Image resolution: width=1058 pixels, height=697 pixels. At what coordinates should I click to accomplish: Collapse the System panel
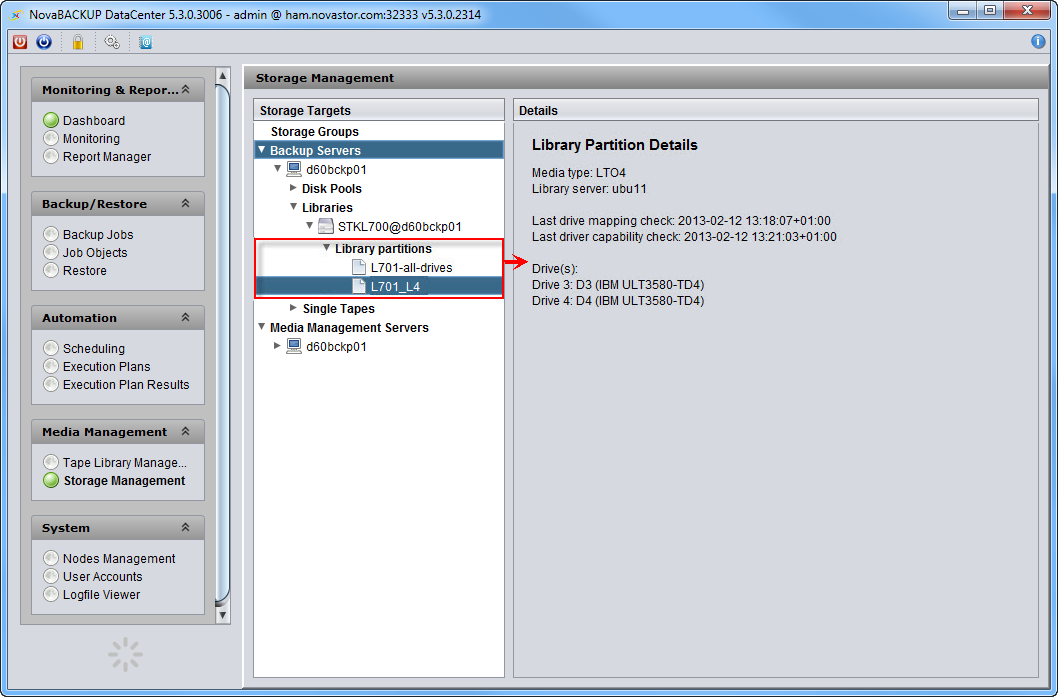pyautogui.click(x=186, y=527)
